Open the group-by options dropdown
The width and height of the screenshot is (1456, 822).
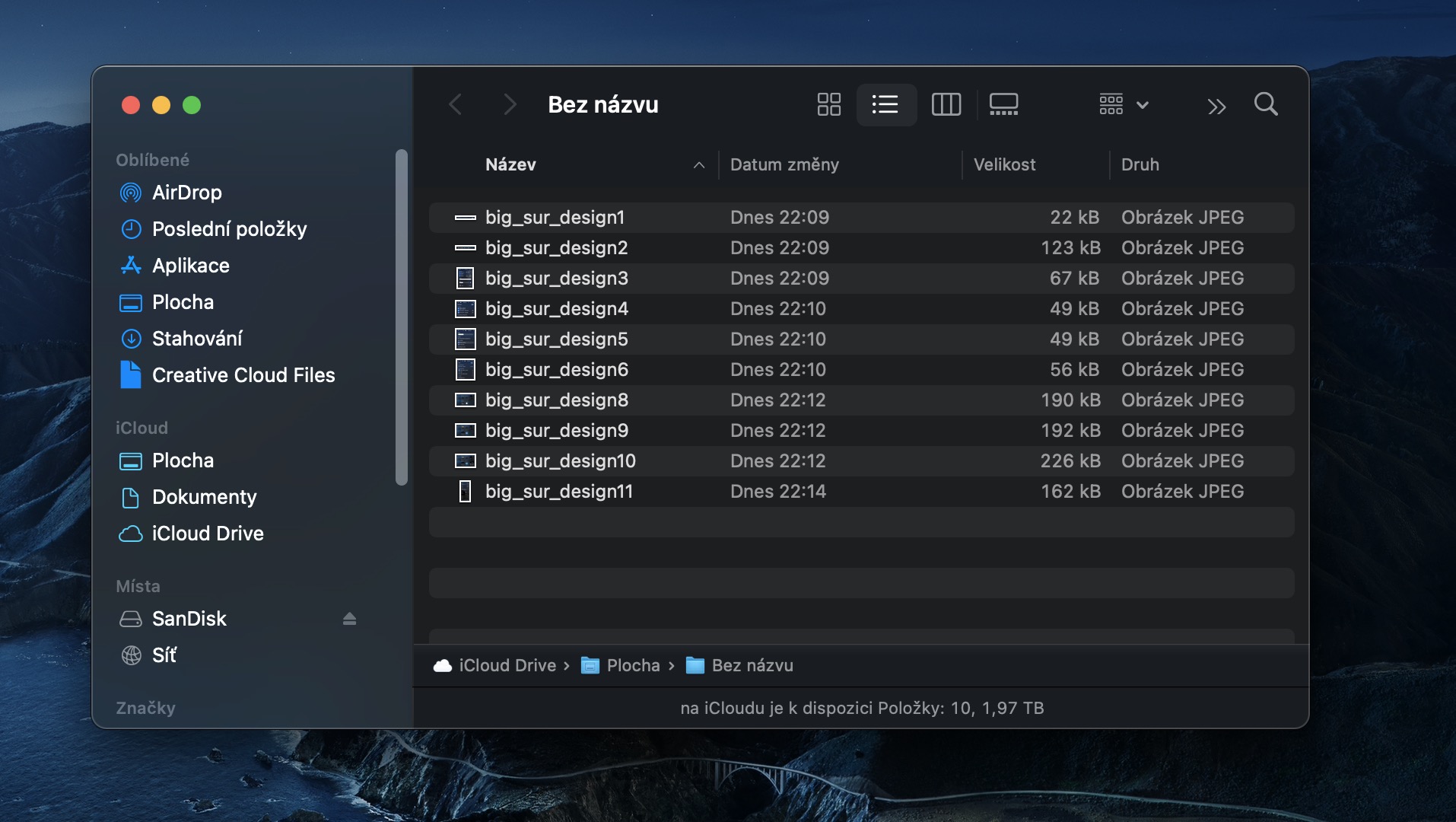[1124, 104]
